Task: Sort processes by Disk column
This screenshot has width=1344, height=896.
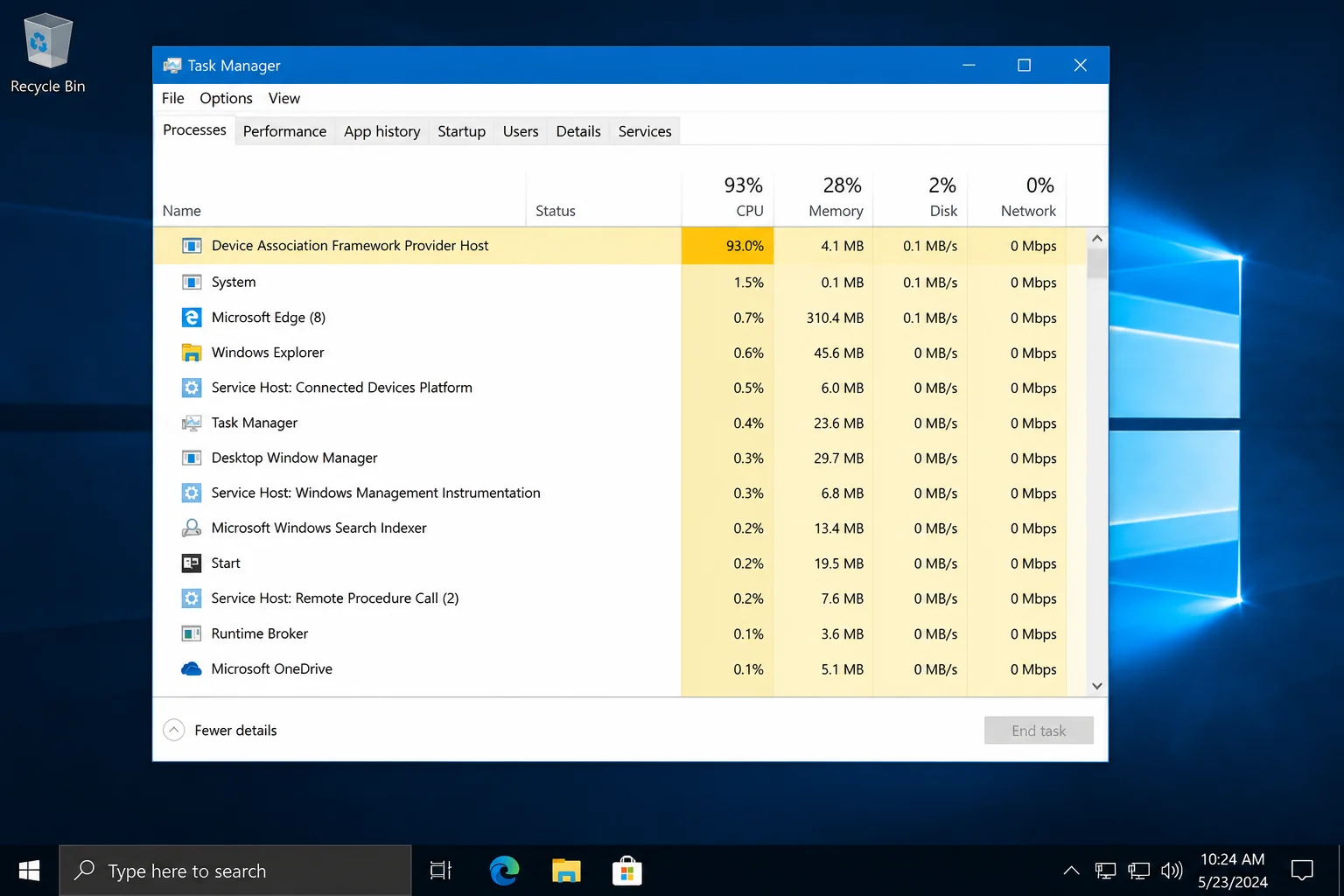Action: [x=920, y=199]
